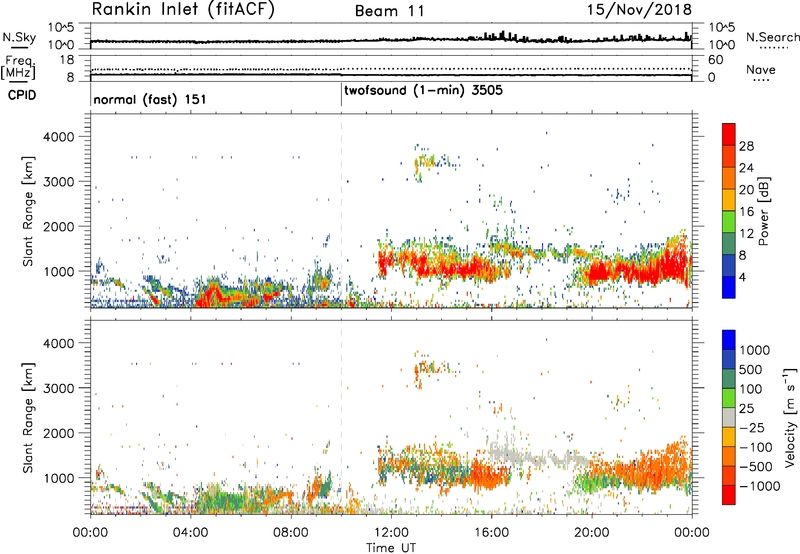Click the date '15/Nov/2018'
Viewport: 800px width, 554px height.
[639, 9]
